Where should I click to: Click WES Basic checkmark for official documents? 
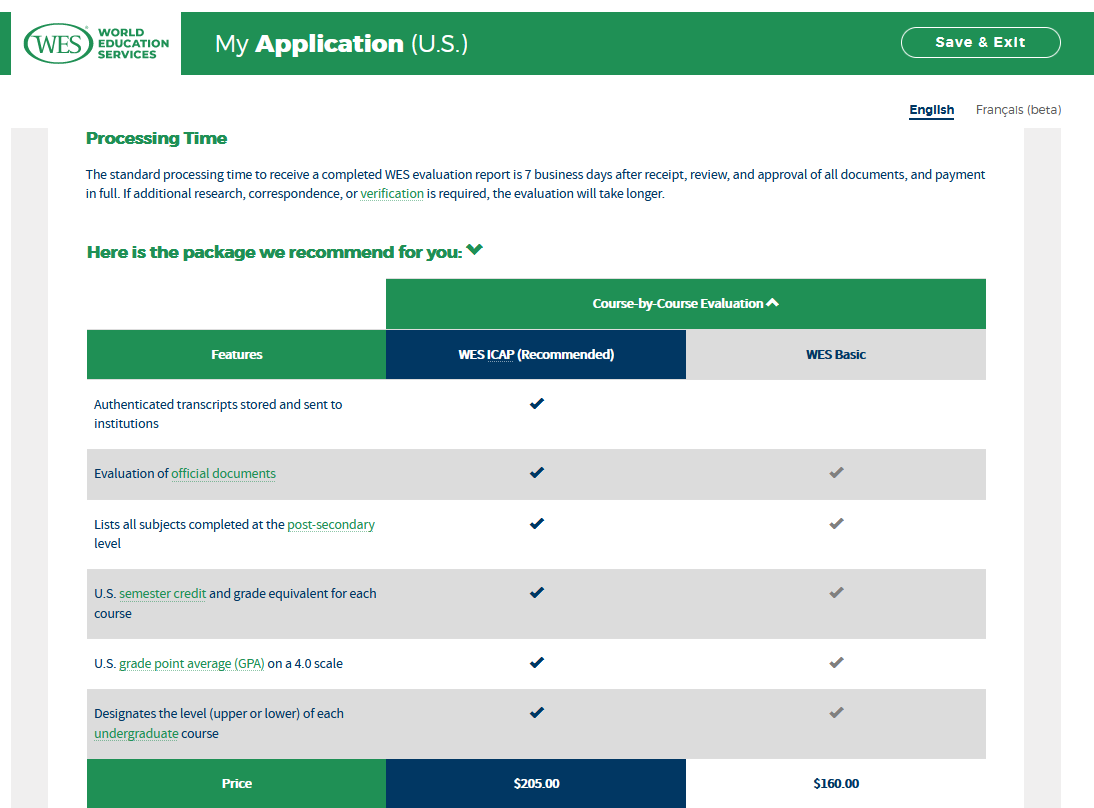(x=837, y=473)
